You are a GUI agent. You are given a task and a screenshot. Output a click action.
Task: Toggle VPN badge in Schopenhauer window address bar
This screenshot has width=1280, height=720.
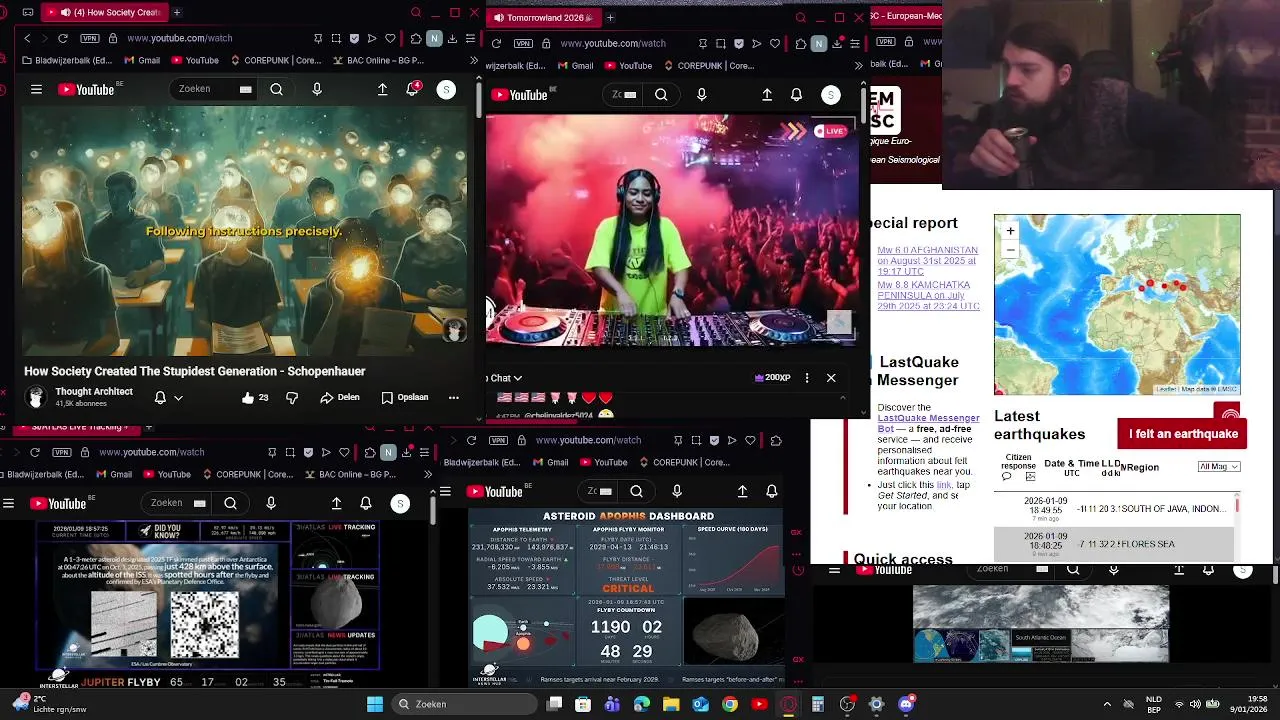click(x=88, y=38)
